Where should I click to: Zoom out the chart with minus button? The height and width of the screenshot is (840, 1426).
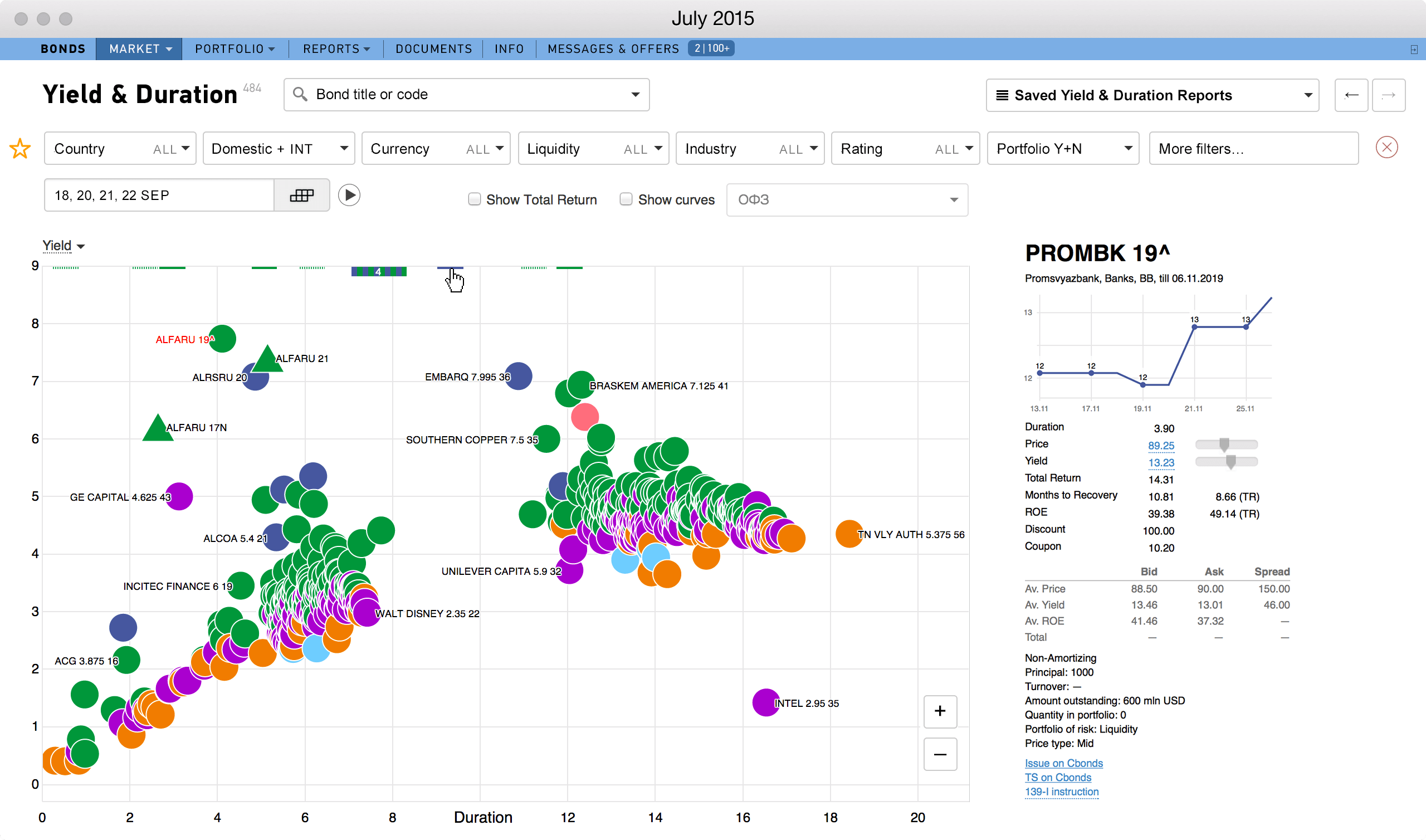coord(940,755)
